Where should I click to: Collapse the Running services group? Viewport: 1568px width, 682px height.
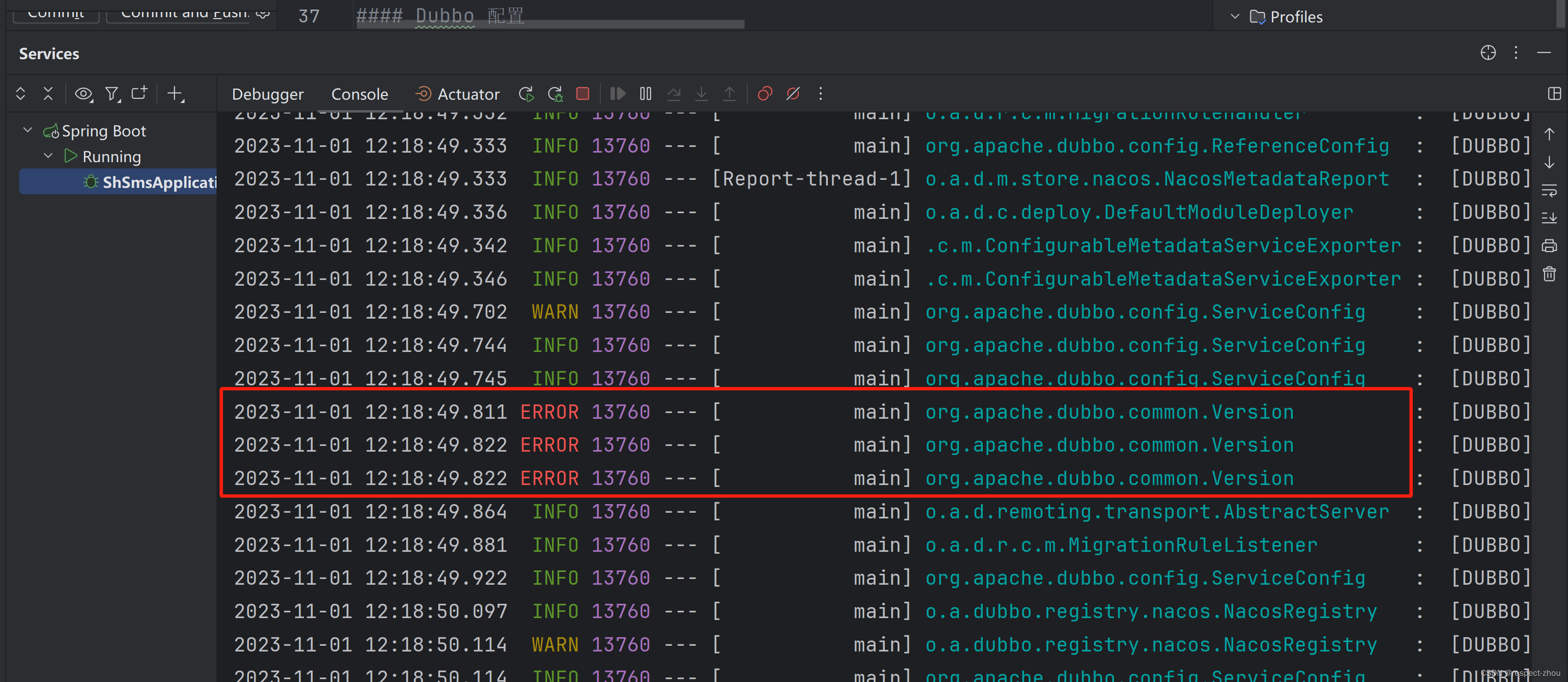(48, 156)
